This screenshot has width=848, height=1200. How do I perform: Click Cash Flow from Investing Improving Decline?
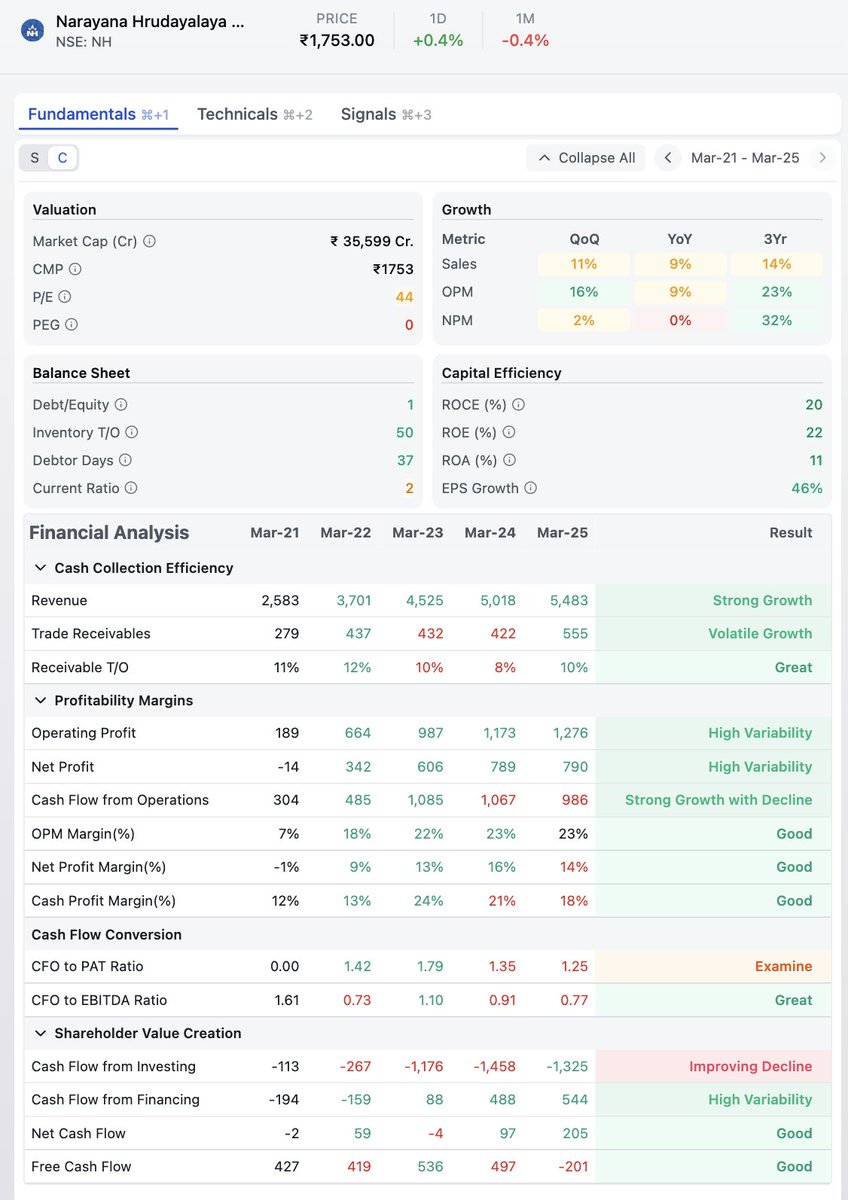pyautogui.click(x=751, y=1067)
